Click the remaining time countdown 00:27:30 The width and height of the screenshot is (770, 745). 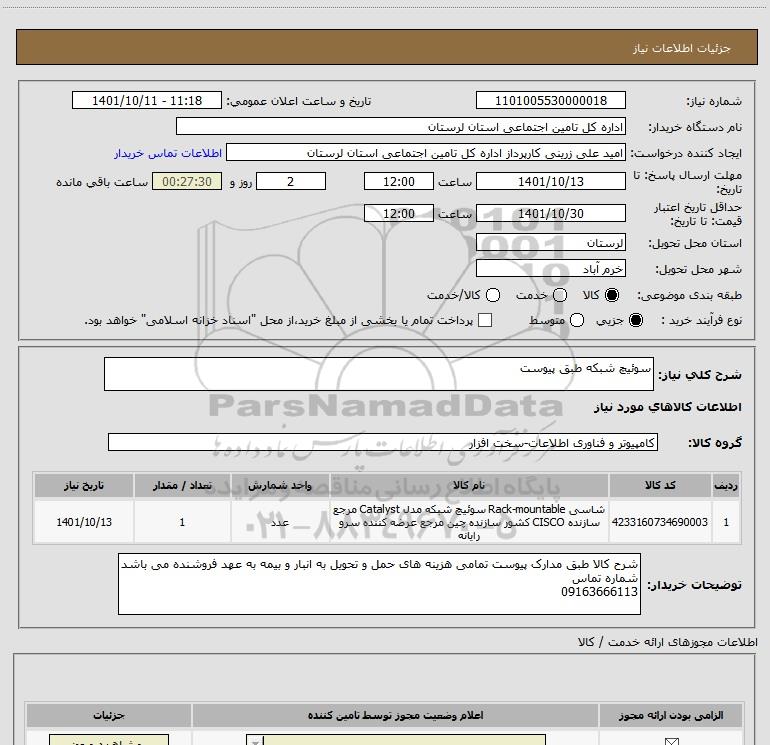coord(187,181)
